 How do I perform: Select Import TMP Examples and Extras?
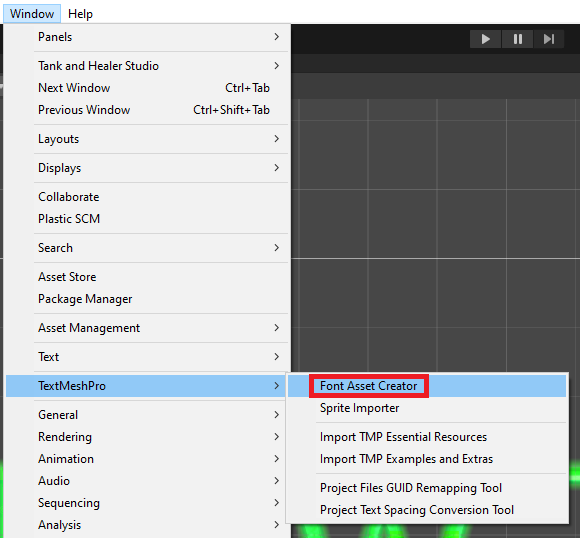[x=427, y=459]
